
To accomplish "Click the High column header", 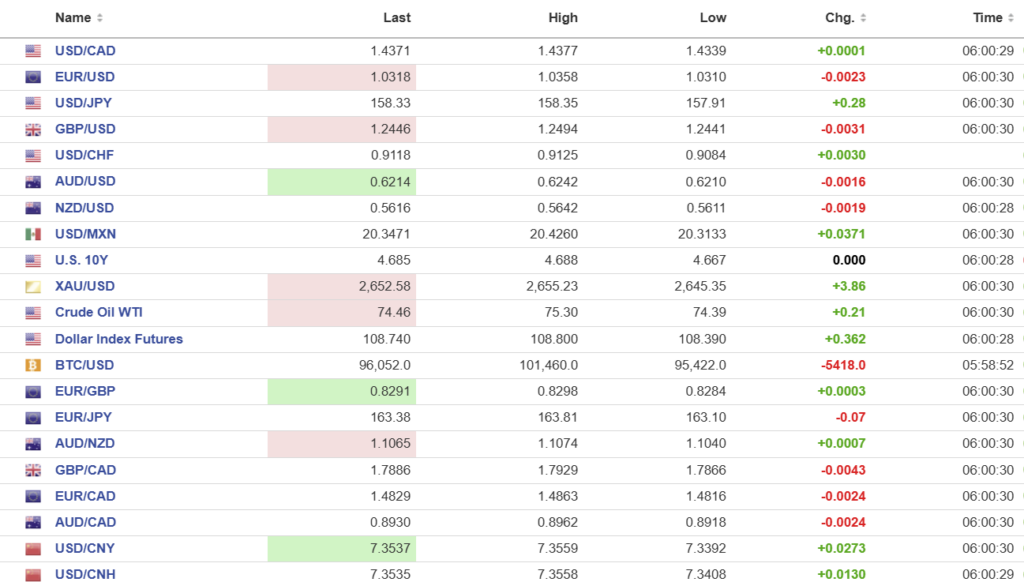I will [x=563, y=18].
